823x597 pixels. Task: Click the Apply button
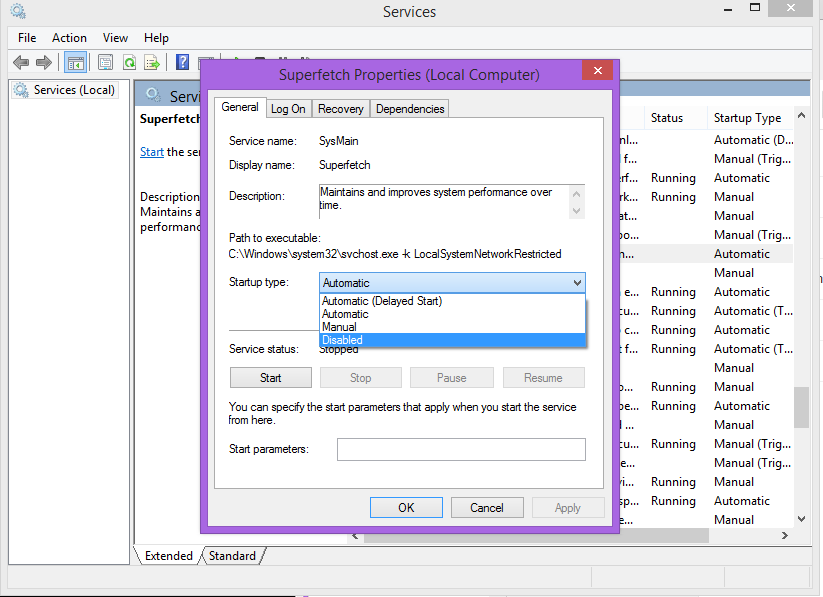pyautogui.click(x=568, y=508)
